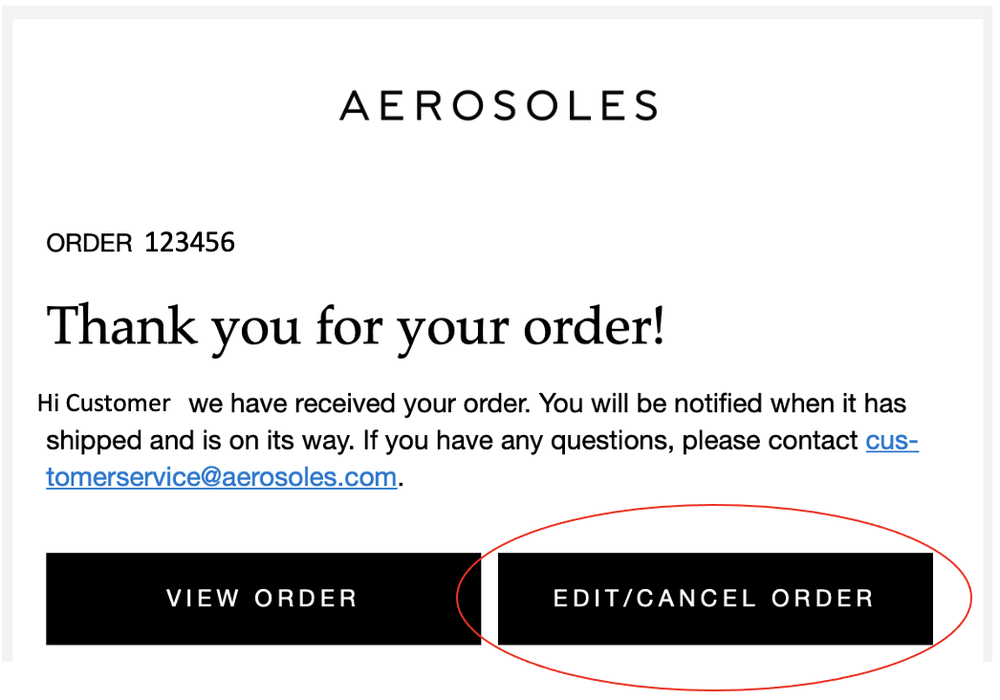Click the word 'Thank' in the heading
Viewport: 1000px width, 700px height.
coord(121,325)
